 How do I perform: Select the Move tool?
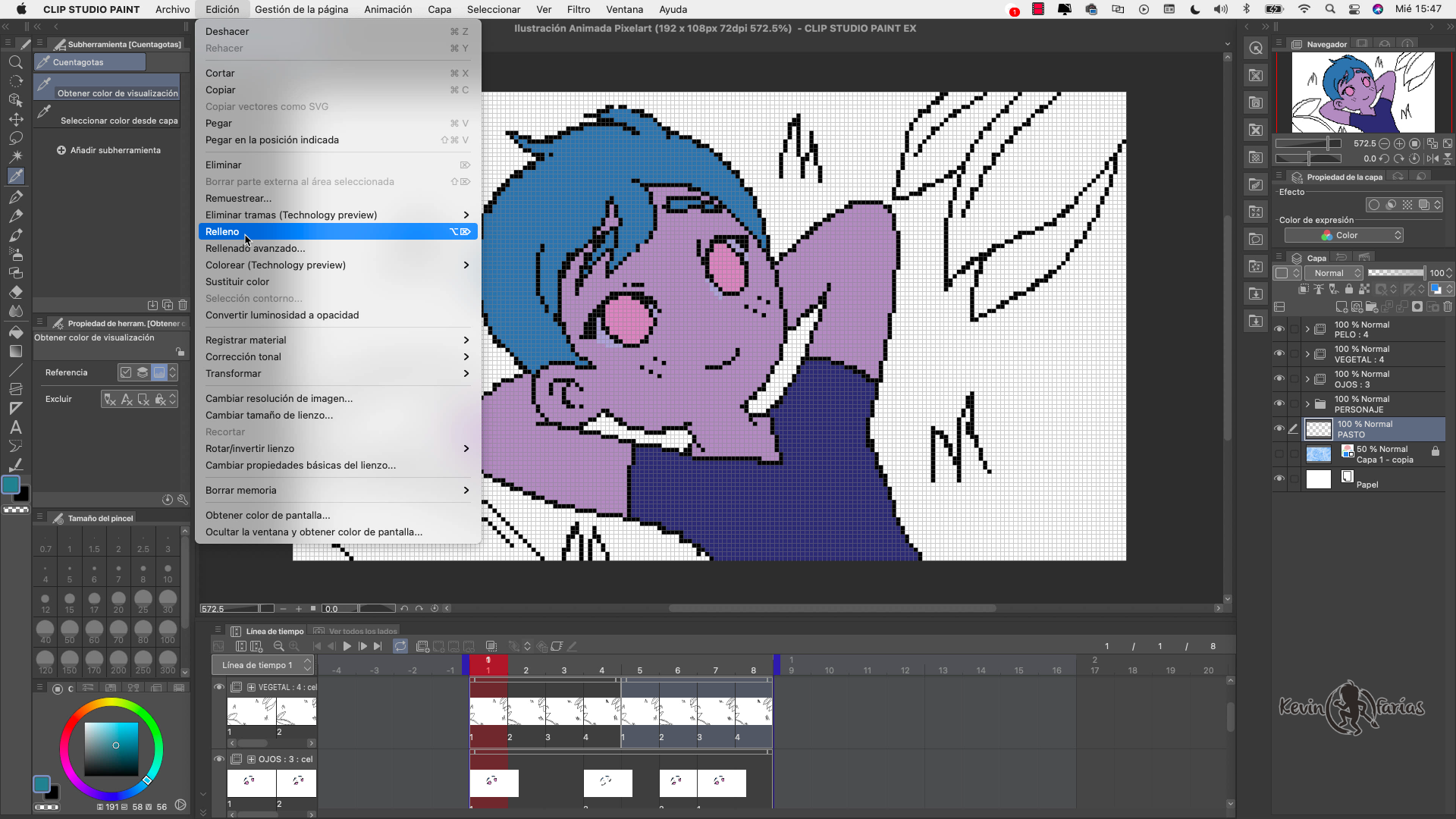tap(16, 119)
